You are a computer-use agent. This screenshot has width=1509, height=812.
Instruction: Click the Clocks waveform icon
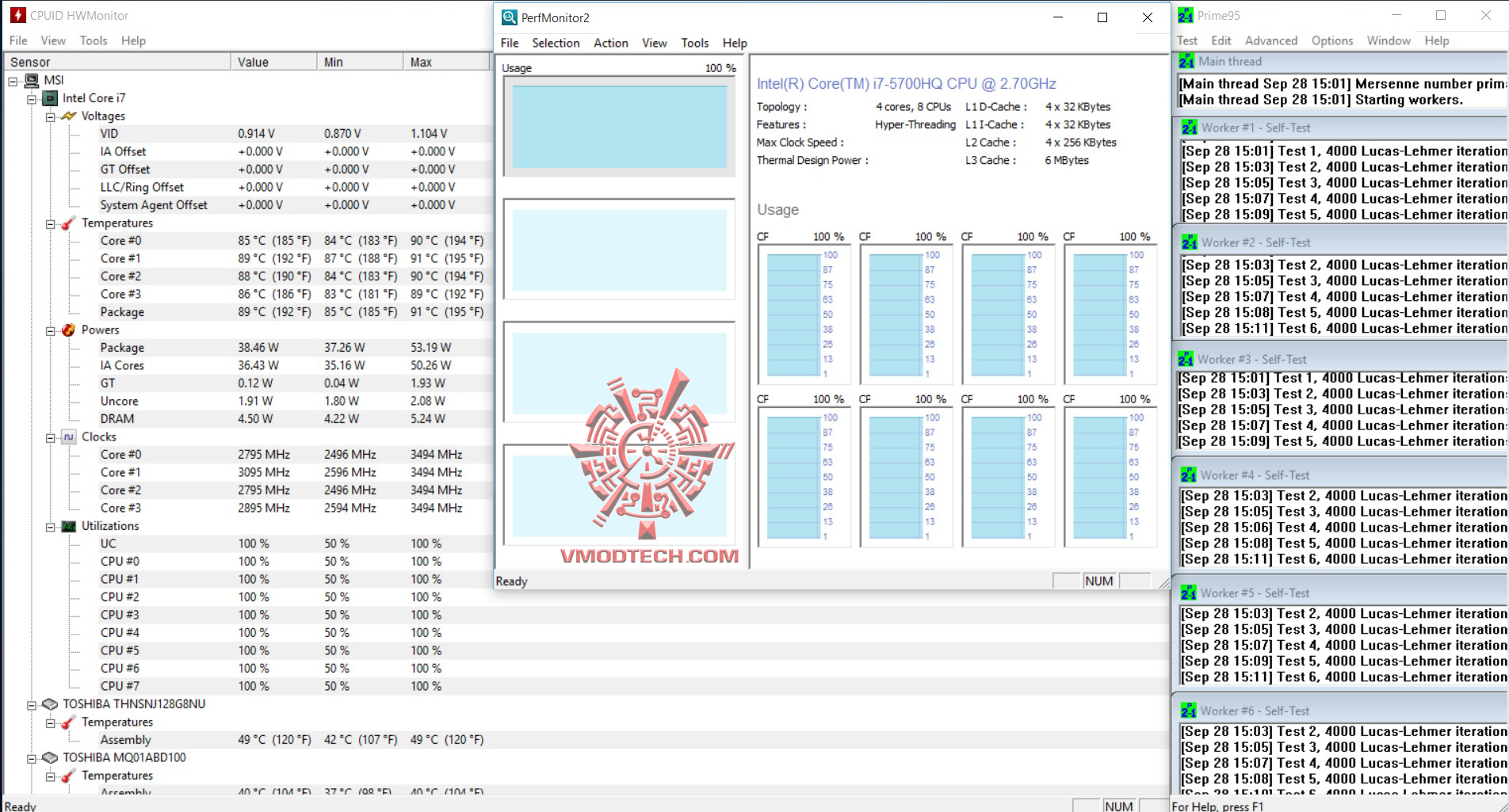click(69, 436)
